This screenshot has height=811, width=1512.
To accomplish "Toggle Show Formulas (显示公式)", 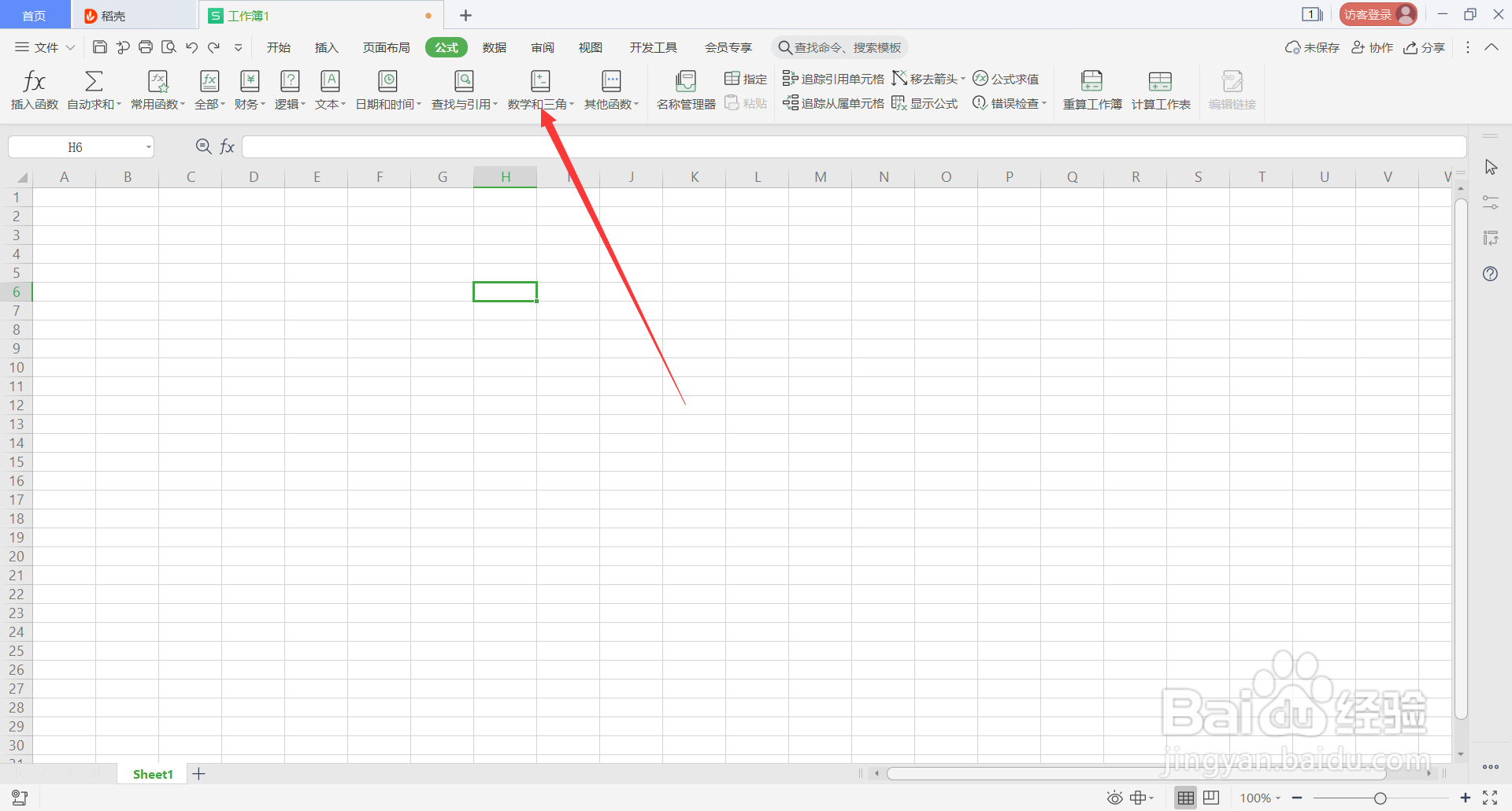I will [x=925, y=103].
